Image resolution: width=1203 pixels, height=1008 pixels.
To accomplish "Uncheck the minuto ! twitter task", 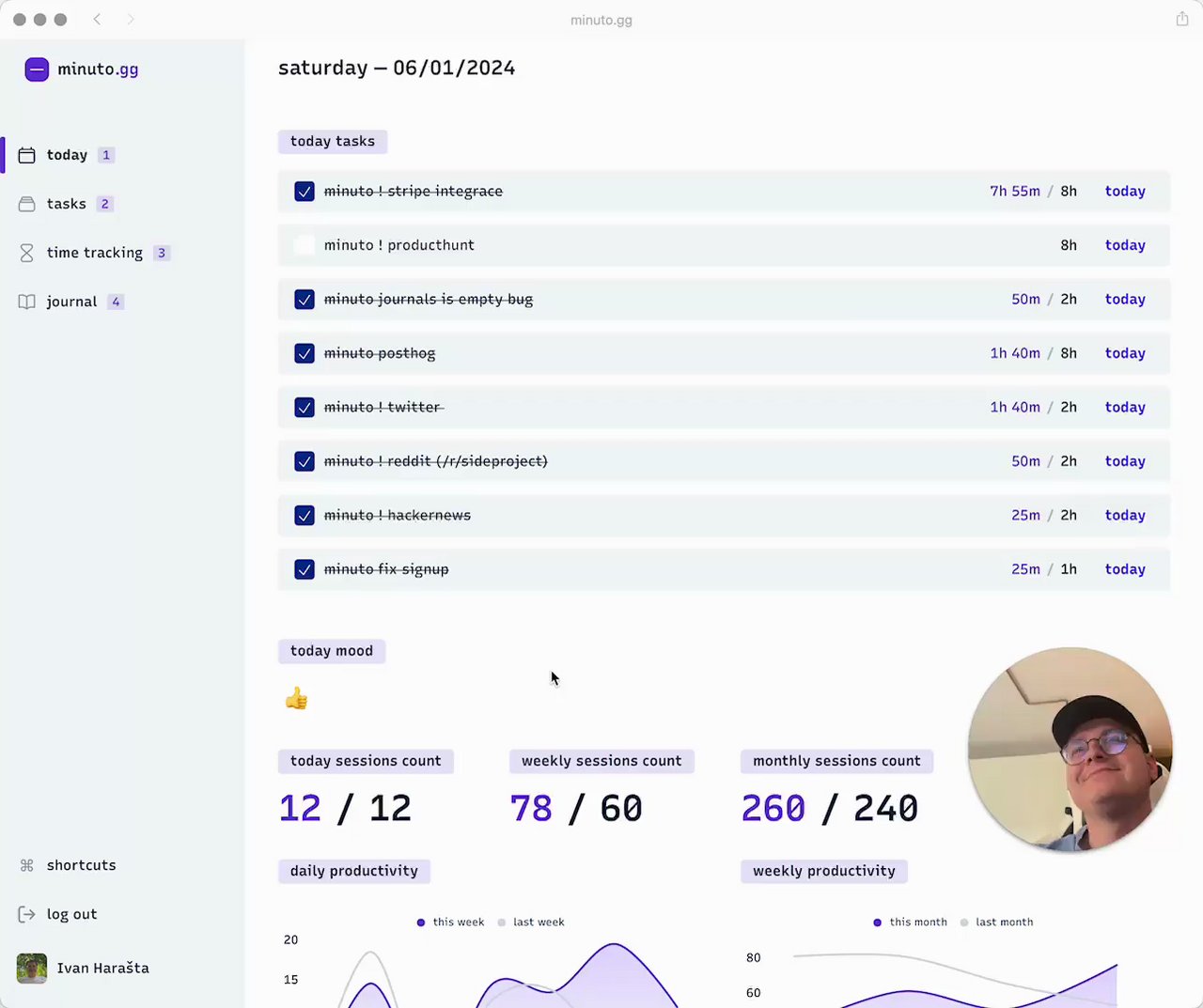I will pos(305,408).
